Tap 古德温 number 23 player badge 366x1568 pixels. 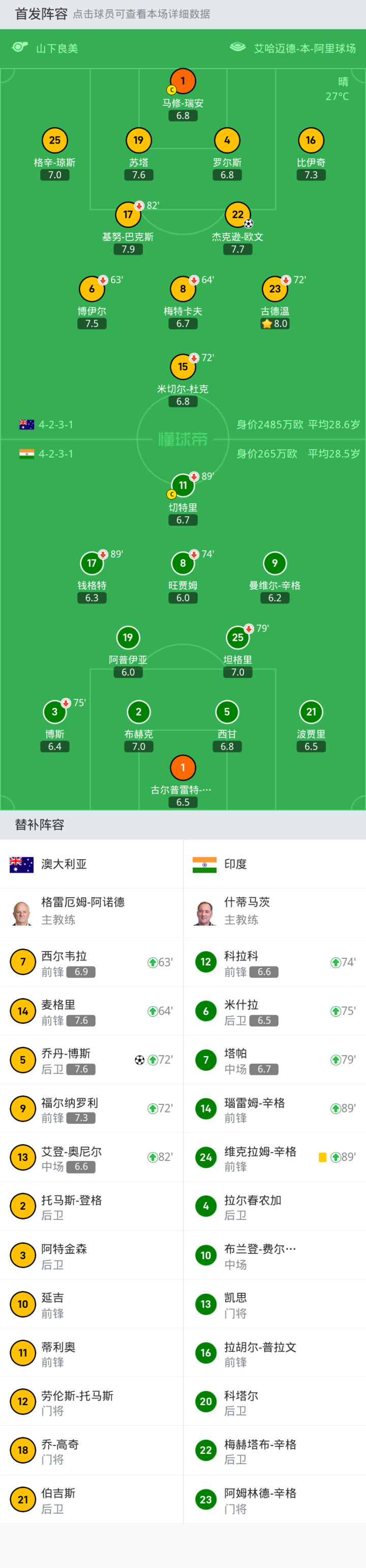(275, 289)
